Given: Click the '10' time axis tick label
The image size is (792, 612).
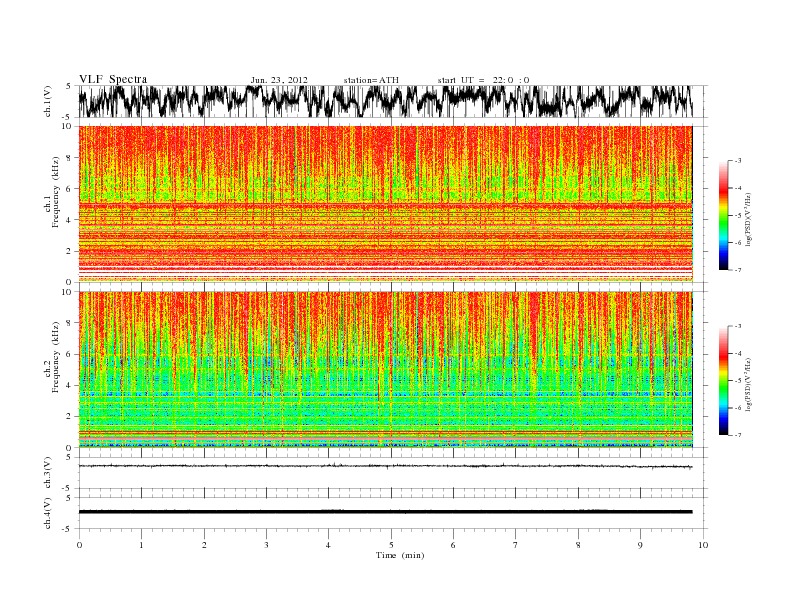Looking at the screenshot, I should pyautogui.click(x=703, y=545).
